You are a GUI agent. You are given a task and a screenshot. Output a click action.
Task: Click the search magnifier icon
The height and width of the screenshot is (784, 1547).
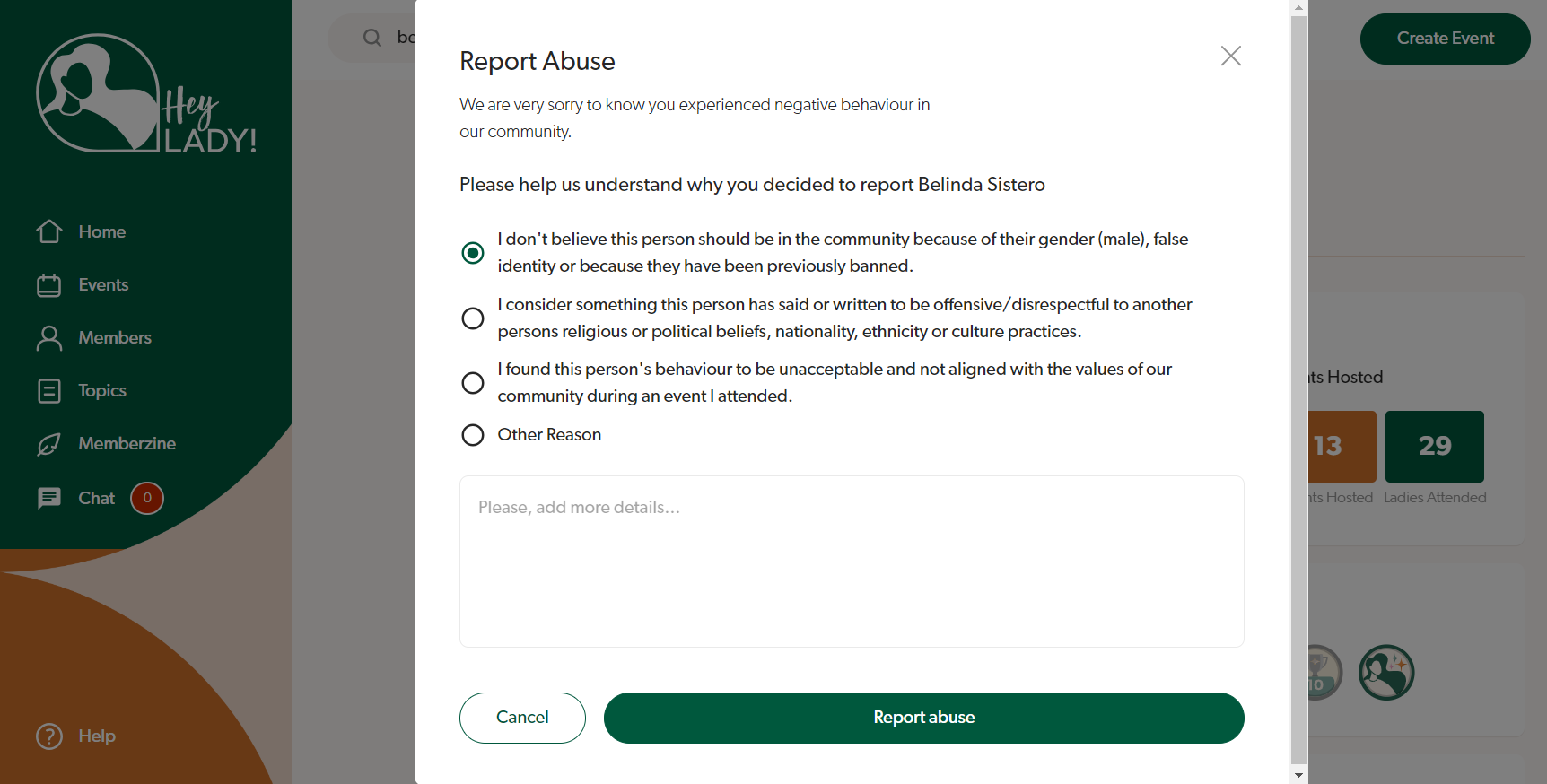(x=371, y=38)
